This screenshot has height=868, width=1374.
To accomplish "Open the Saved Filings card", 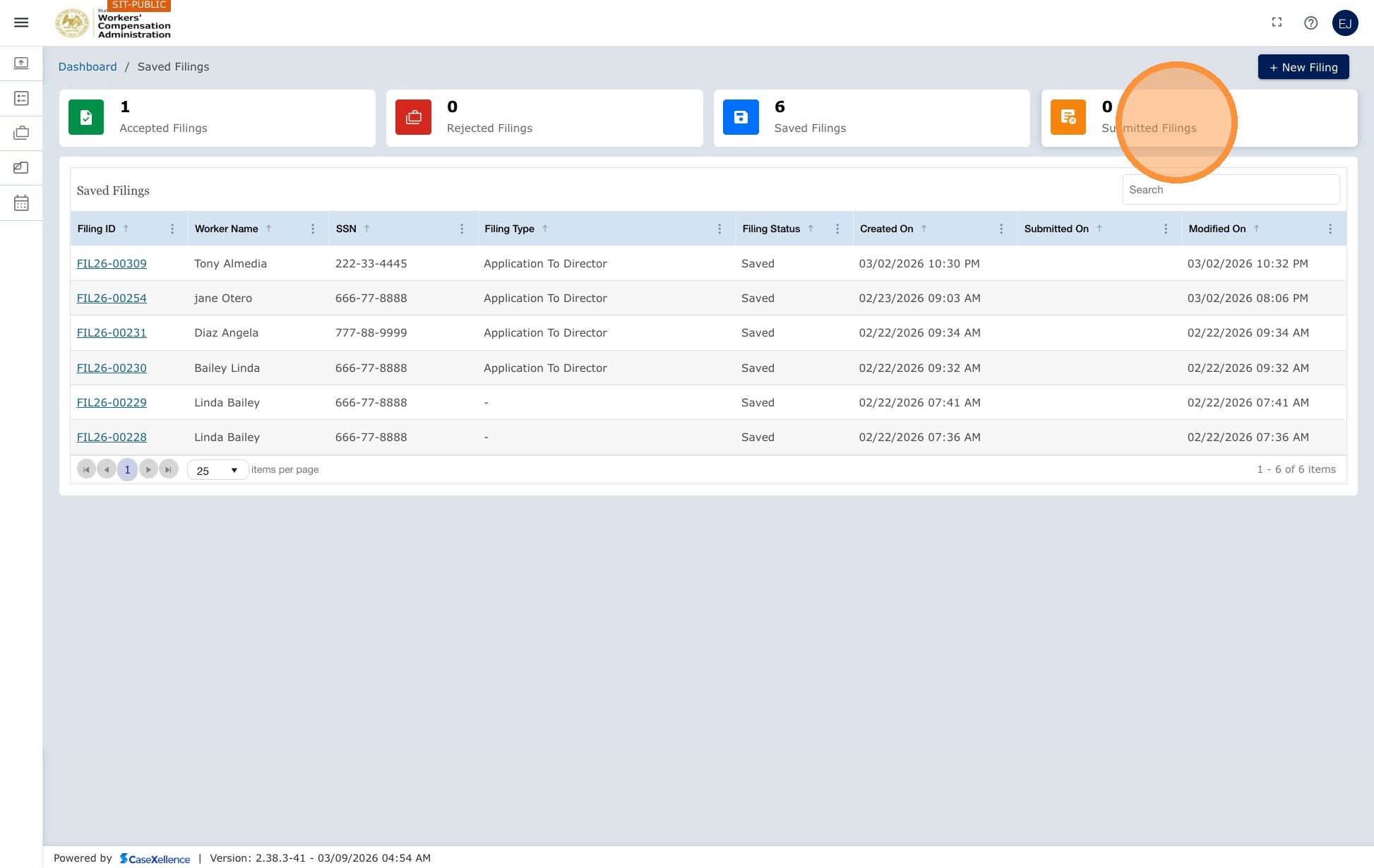I will point(872,118).
